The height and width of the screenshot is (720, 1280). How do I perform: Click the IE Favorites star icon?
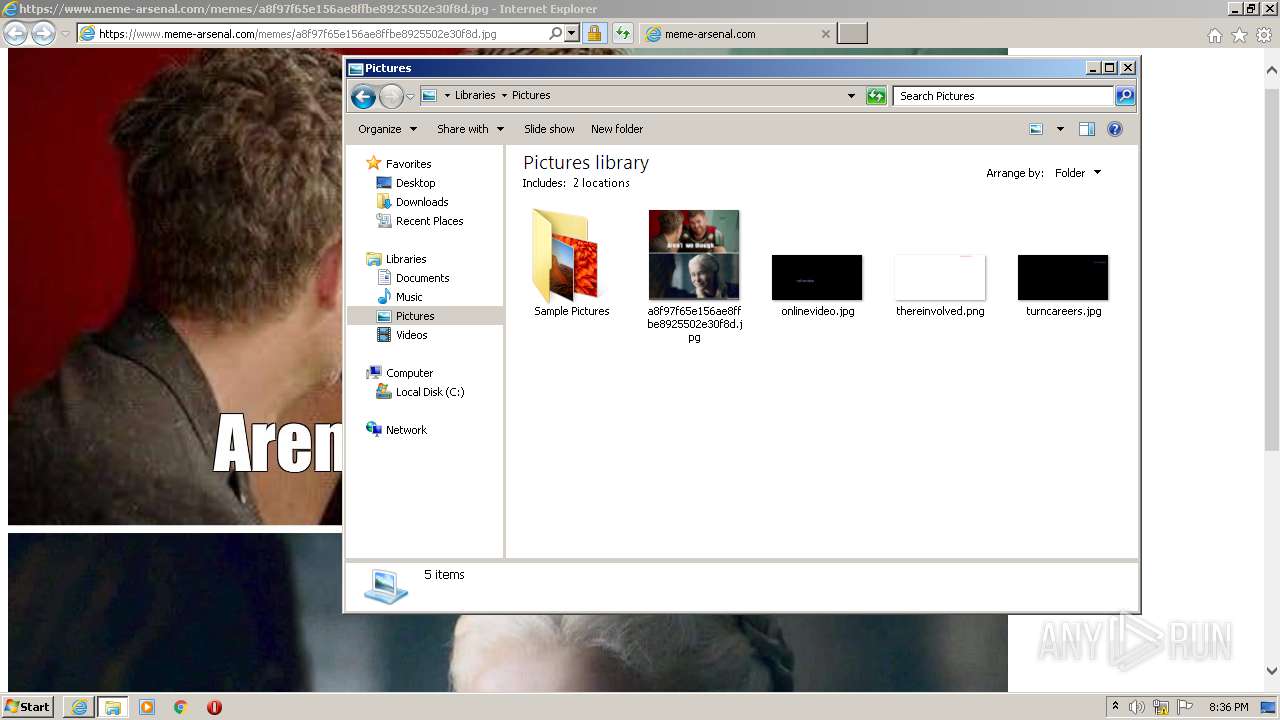1239,35
